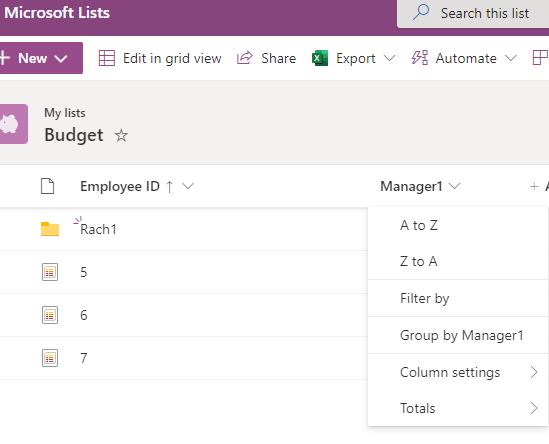Click the Automate button label
This screenshot has width=549, height=444.
466,58
